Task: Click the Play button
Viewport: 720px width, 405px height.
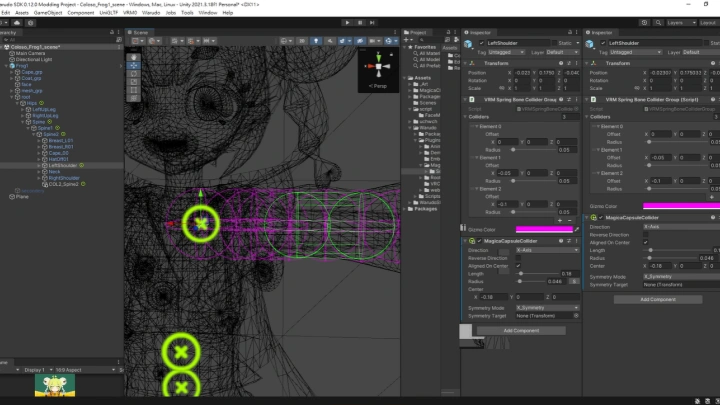Action: coord(347,22)
